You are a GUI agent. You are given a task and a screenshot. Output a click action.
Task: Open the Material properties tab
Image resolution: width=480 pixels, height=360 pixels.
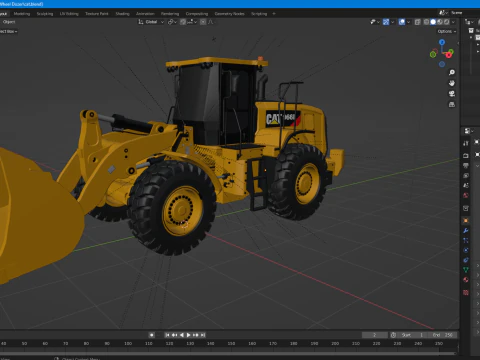[x=466, y=280]
